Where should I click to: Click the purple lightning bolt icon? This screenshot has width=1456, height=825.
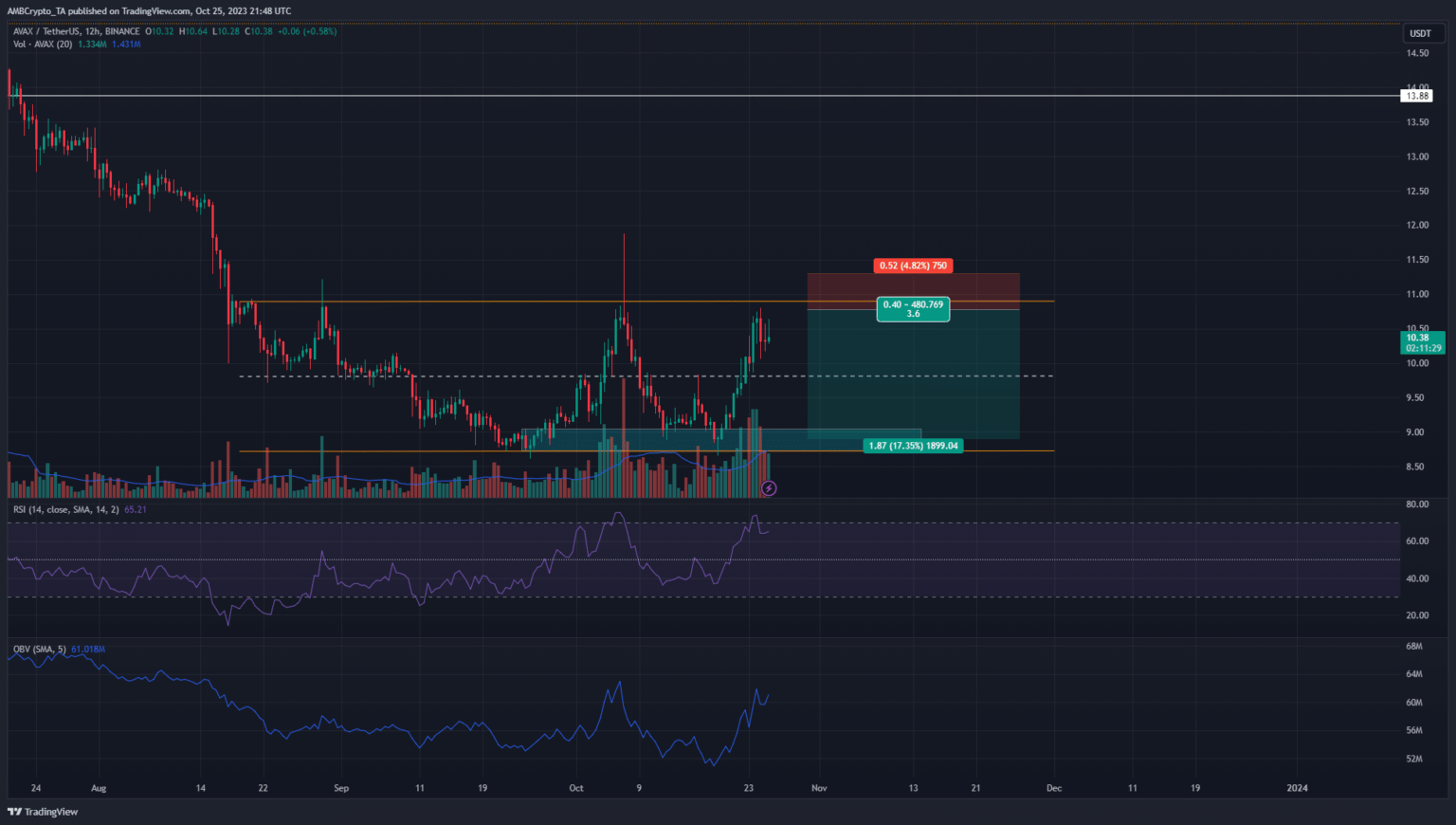[769, 488]
